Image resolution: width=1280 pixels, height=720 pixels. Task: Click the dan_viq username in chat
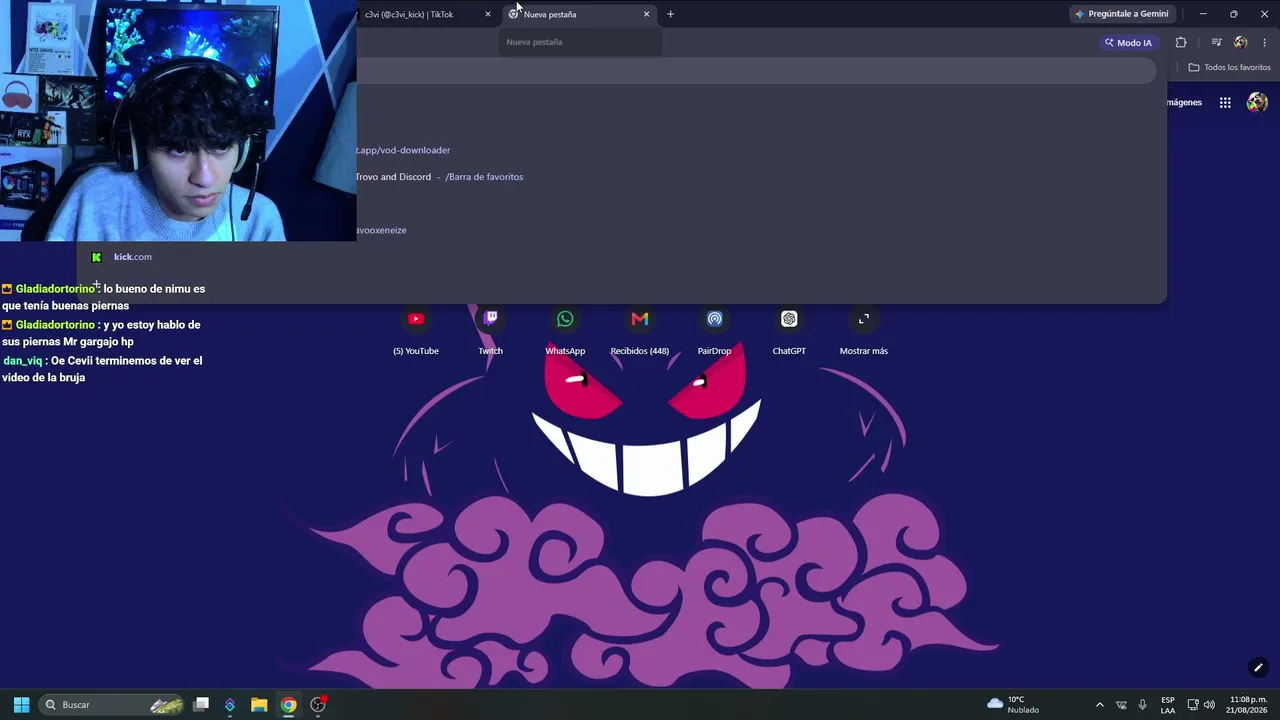coord(23,361)
